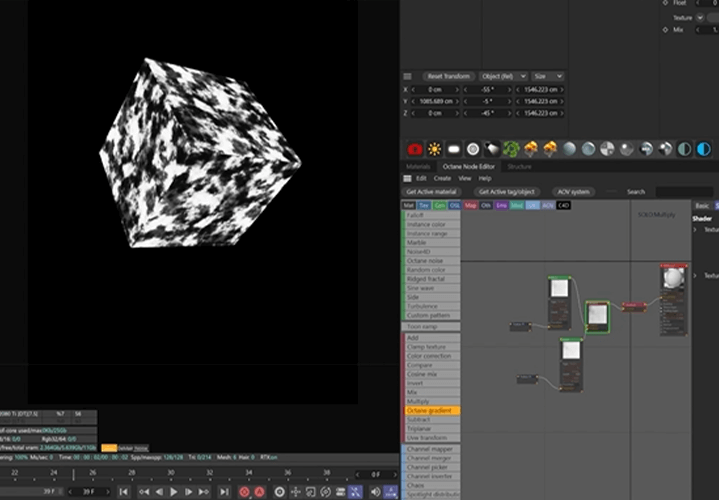This screenshot has height=500, width=719.
Task: Click the circular keyframe selection icon
Action: (279, 492)
